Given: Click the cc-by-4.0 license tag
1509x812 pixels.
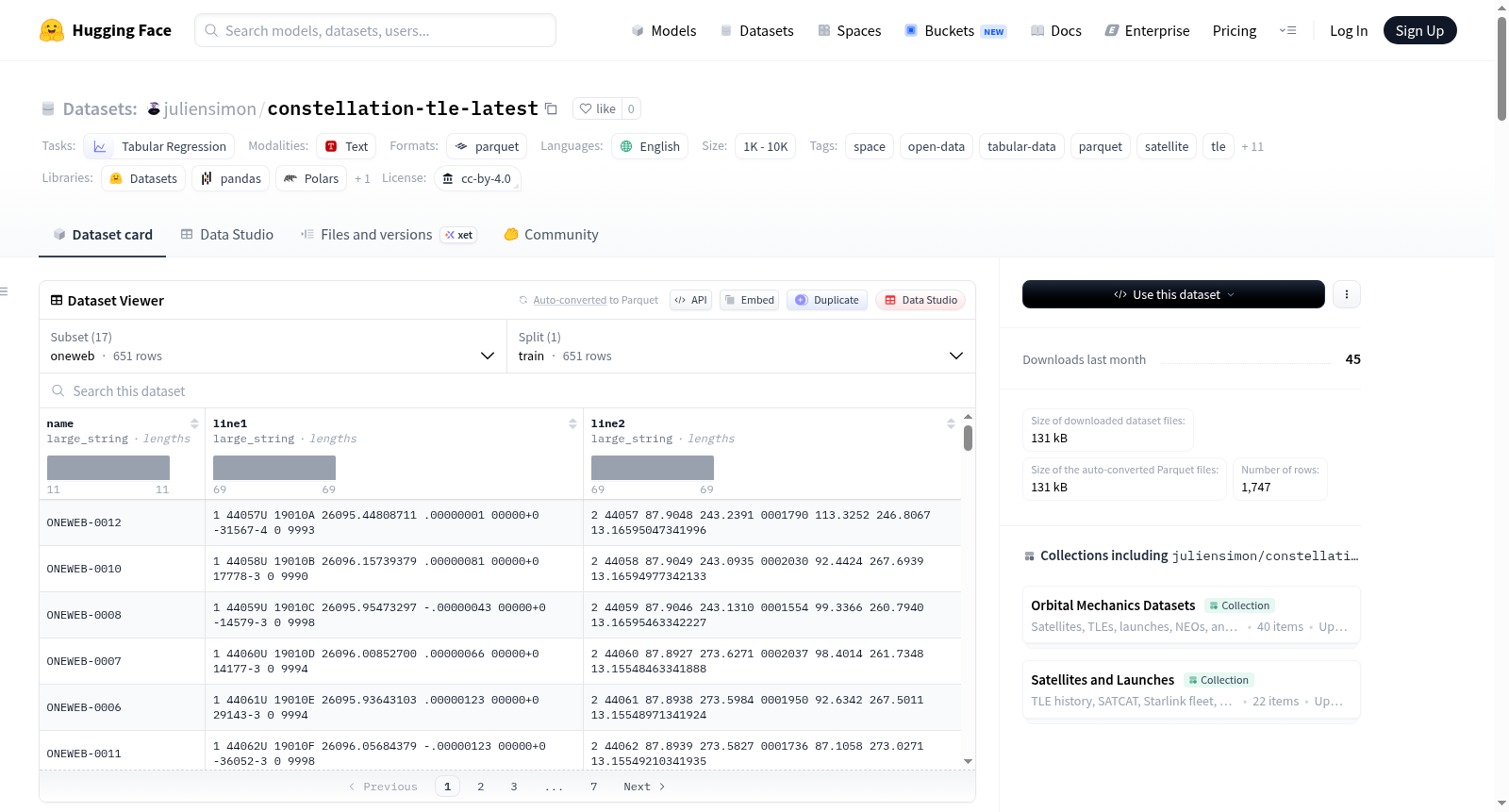Looking at the screenshot, I should pyautogui.click(x=477, y=178).
